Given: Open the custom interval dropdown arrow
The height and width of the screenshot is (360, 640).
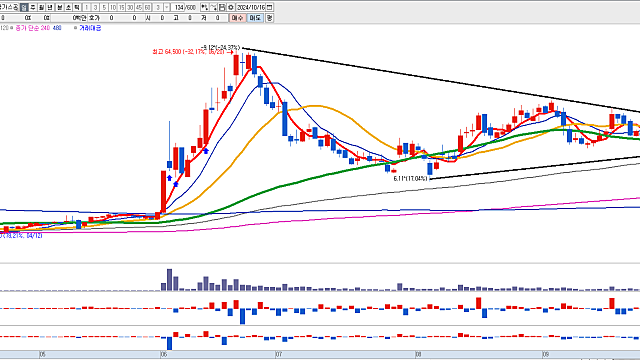Looking at the screenshot, I should click(167, 7).
